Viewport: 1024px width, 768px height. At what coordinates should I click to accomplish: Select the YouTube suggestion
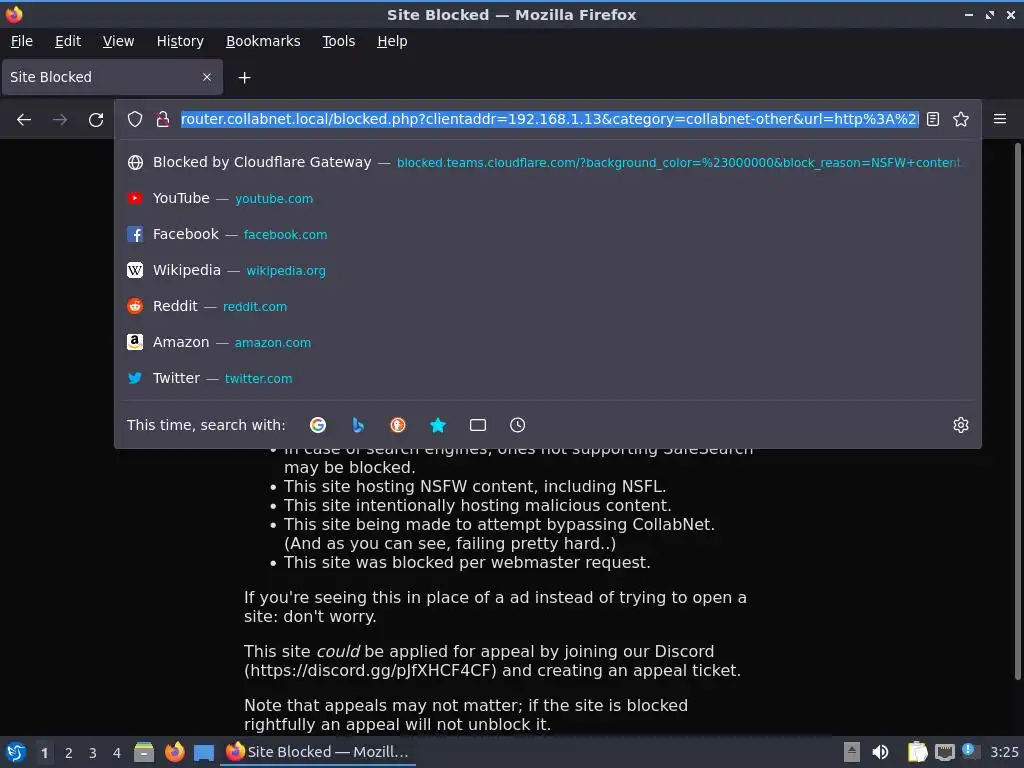coord(547,199)
